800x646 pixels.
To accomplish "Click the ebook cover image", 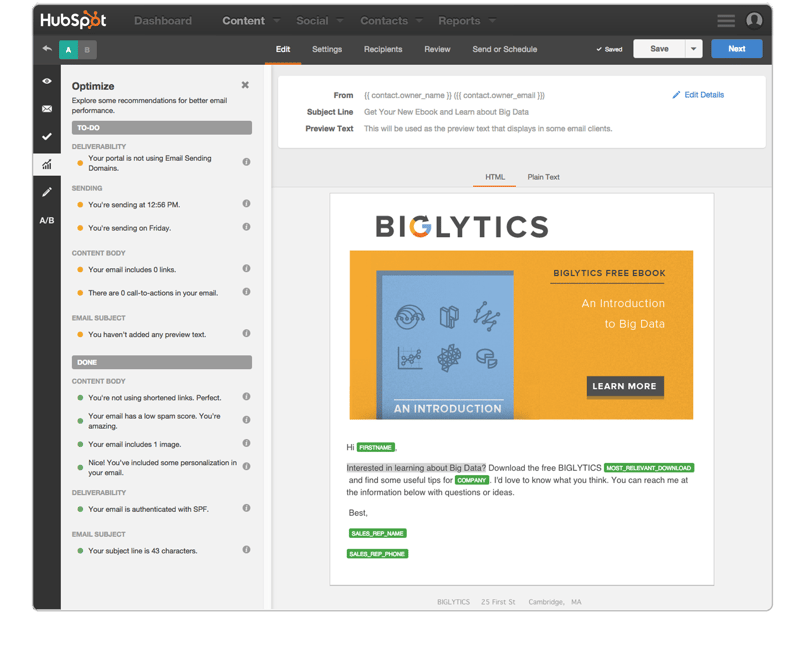I will [445, 344].
